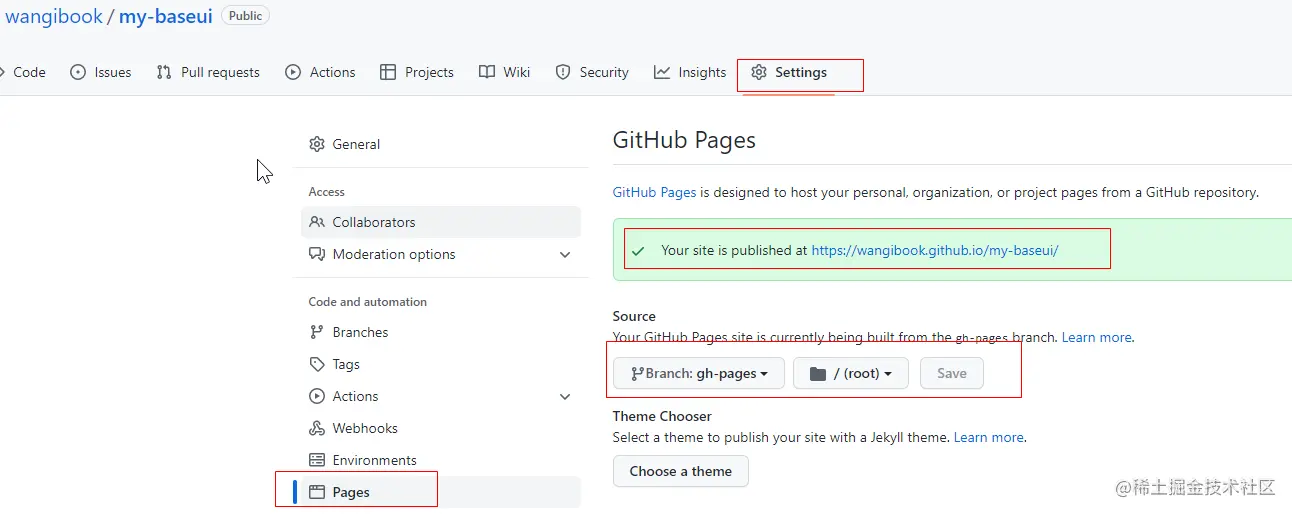Open the / (root) folder dropdown

coord(851,373)
